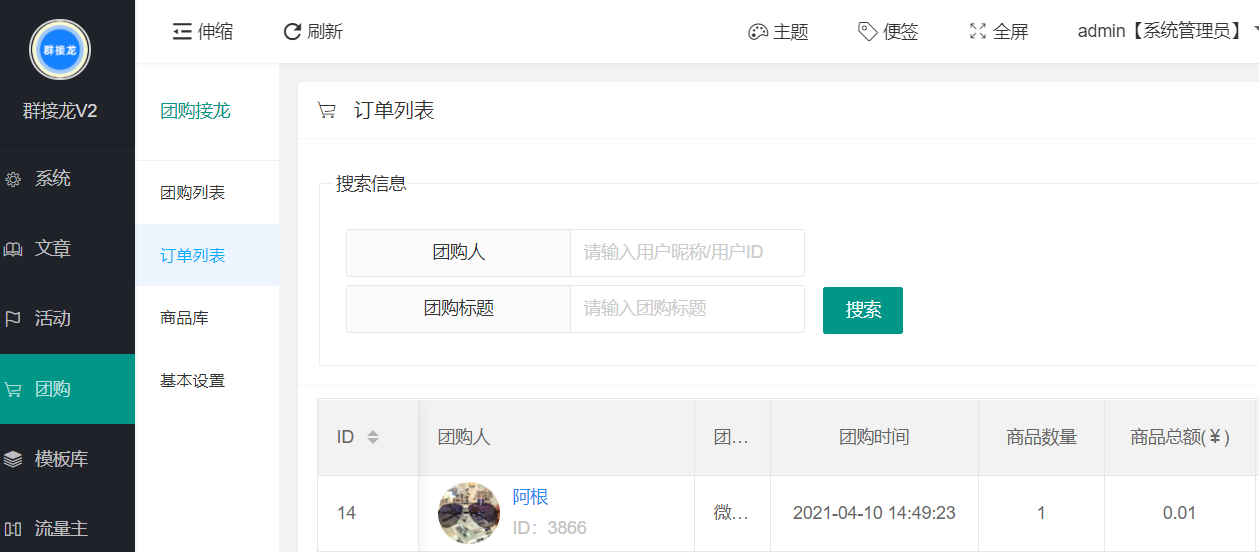Open the admin【系统管理员】 dropdown
Image resolution: width=1259 pixels, height=552 pixels.
click(1167, 32)
